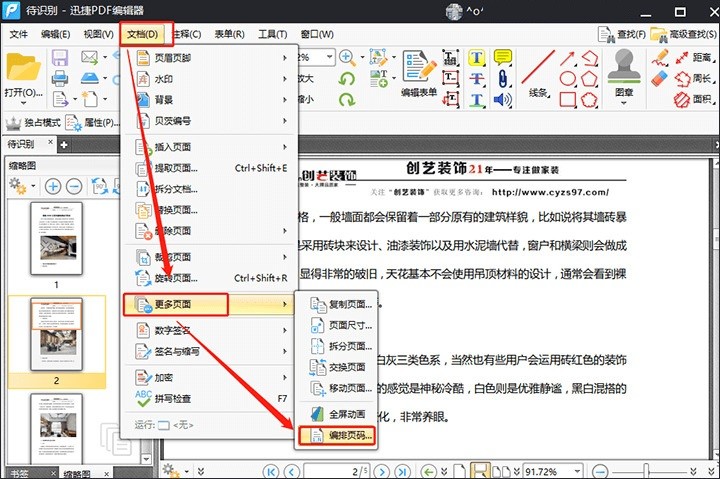Expand the 插入页面 submenu
The width and height of the screenshot is (720, 479).
tap(211, 147)
